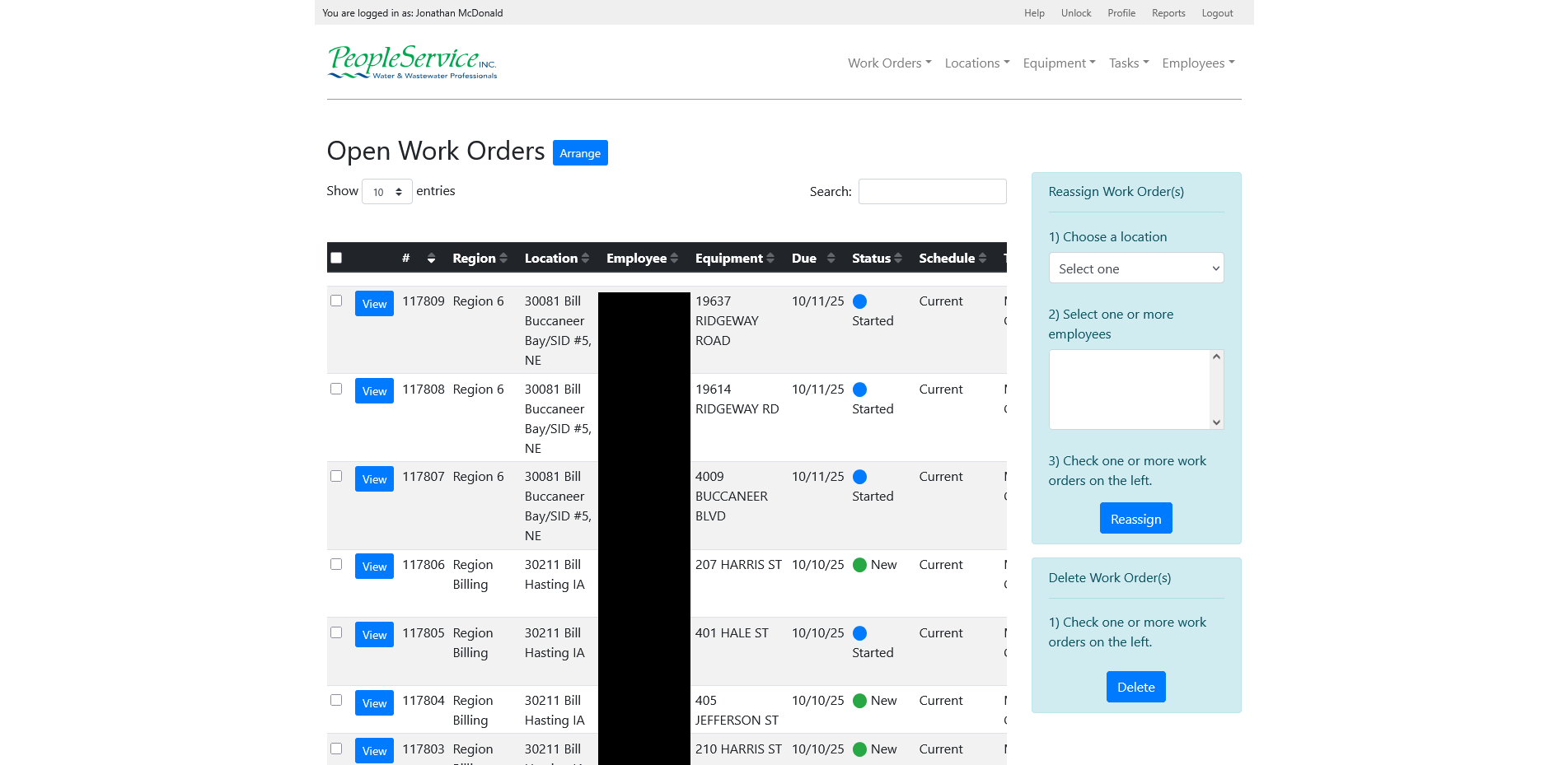
Task: Sort by Employee column sort icon
Action: point(674,258)
